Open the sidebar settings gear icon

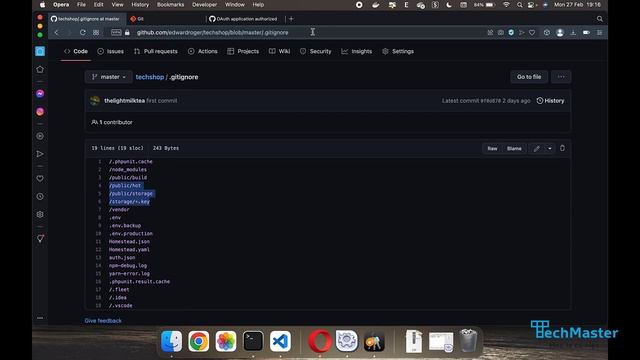(40, 214)
